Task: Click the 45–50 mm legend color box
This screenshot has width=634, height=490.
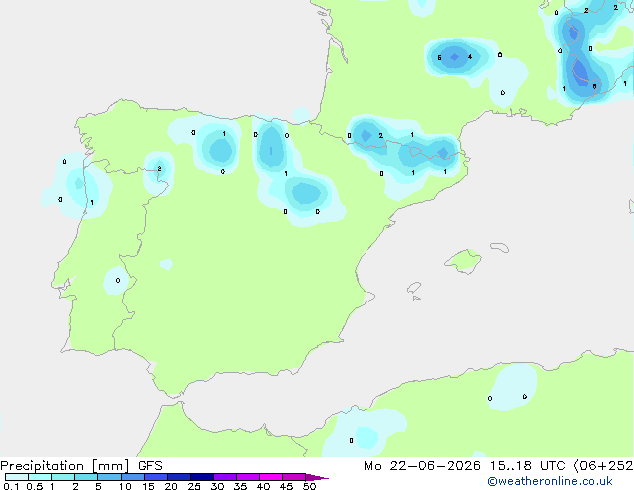Action: click(x=294, y=477)
